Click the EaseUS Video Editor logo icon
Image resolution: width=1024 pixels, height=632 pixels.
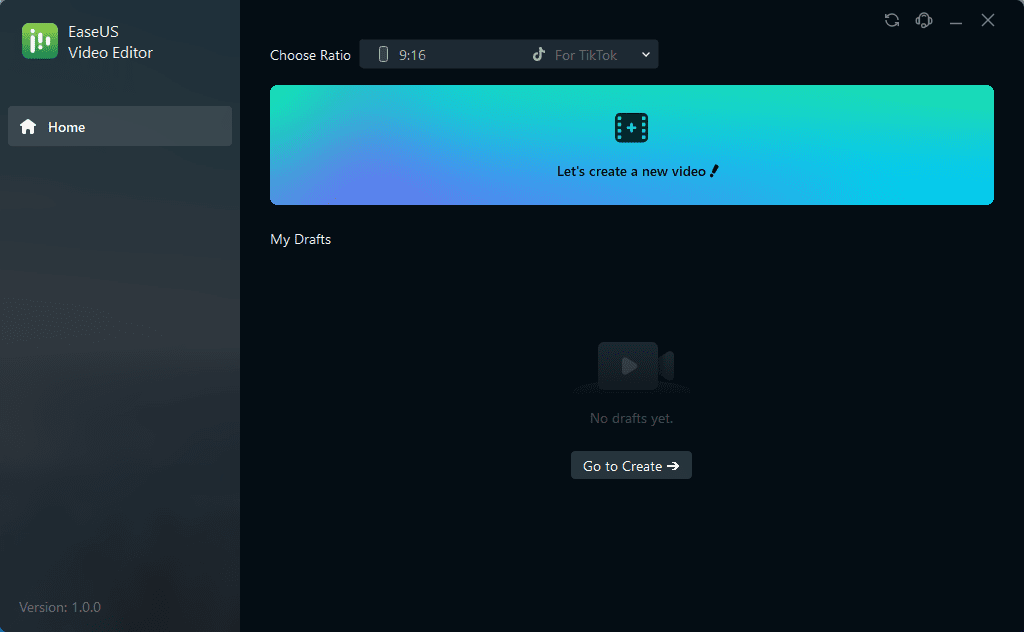[40, 41]
